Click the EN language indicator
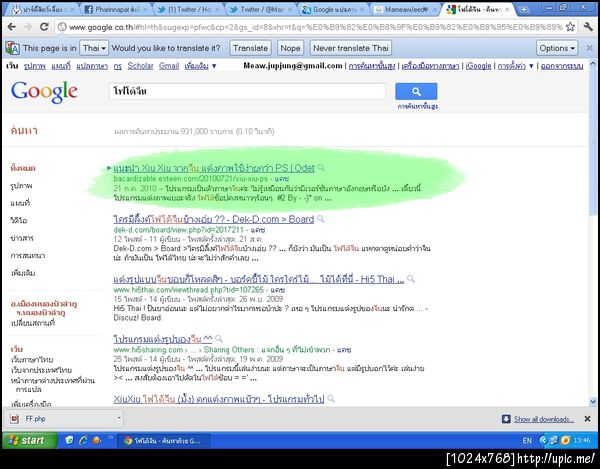The image size is (600, 469). click(527, 441)
